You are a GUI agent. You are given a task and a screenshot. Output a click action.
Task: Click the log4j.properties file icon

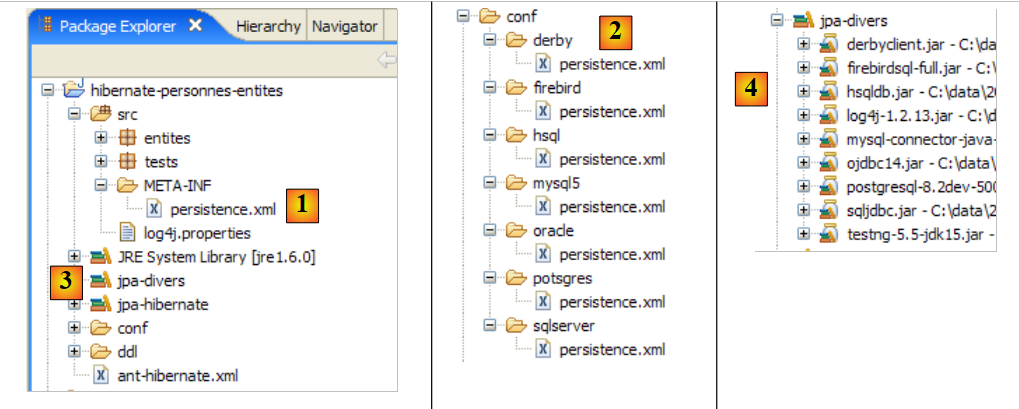pos(127,233)
